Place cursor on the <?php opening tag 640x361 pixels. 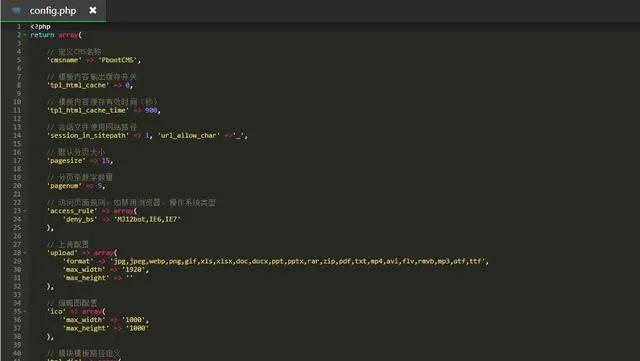40,27
